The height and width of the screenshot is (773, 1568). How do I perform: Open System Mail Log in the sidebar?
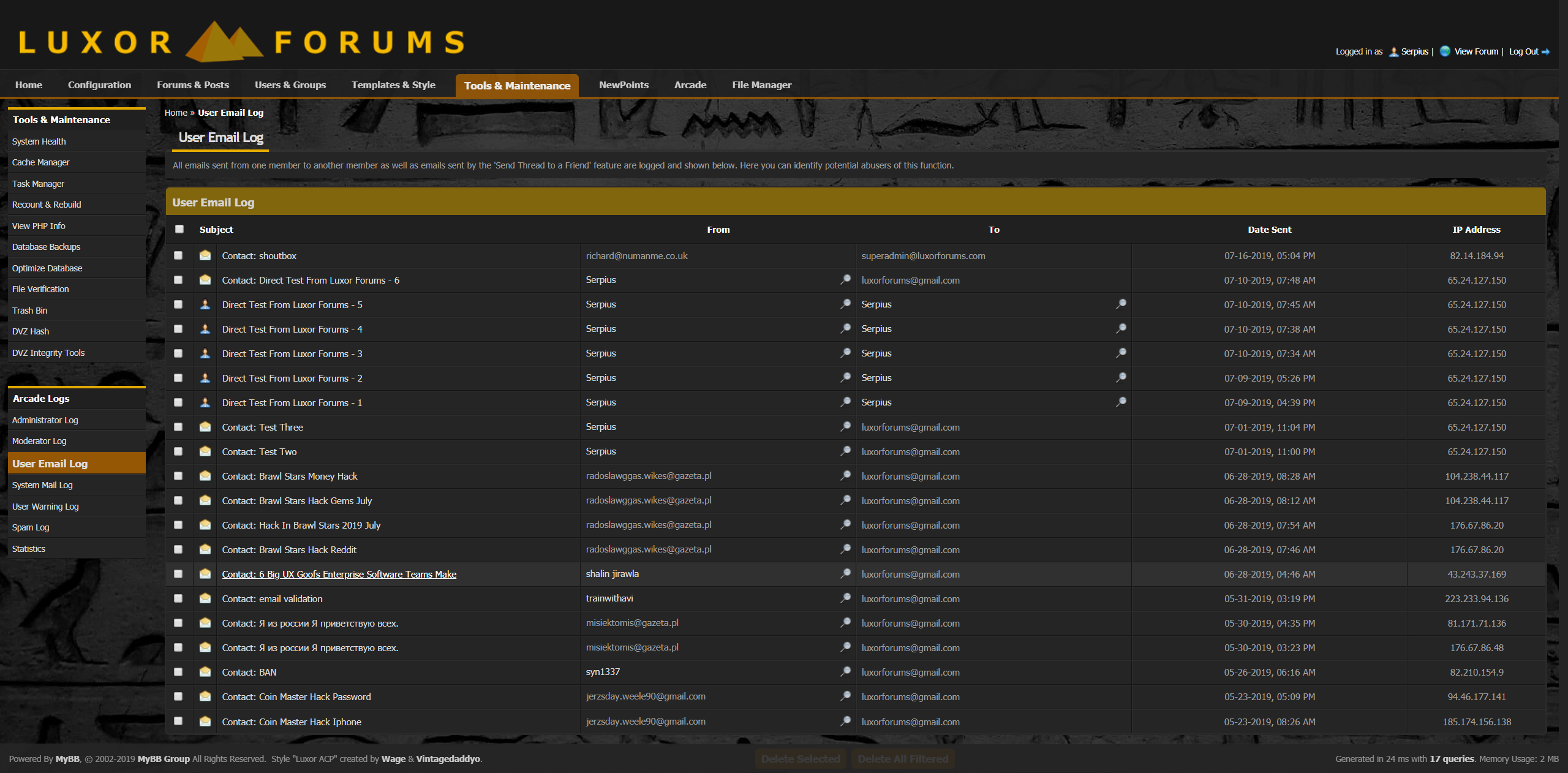[x=77, y=485]
